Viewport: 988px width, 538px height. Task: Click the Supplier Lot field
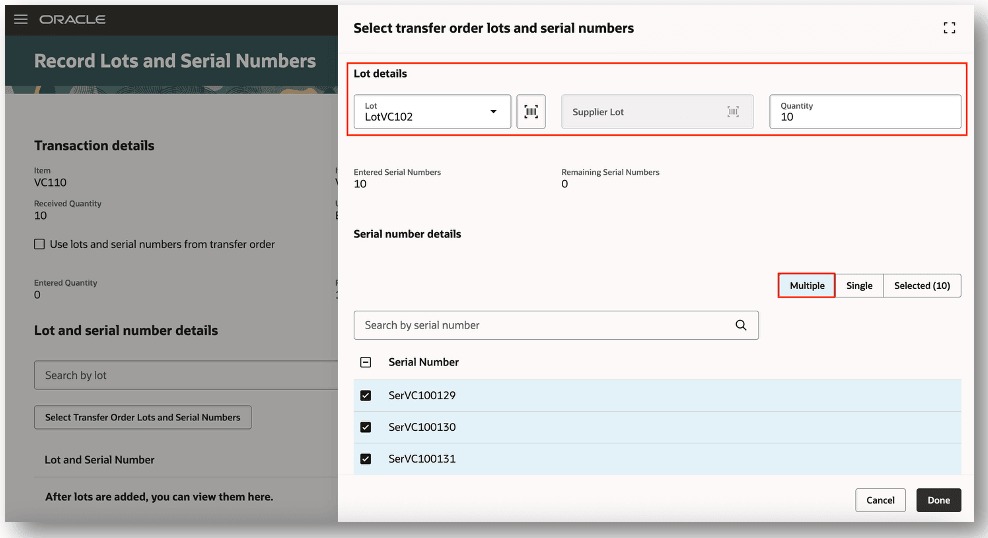pos(657,112)
